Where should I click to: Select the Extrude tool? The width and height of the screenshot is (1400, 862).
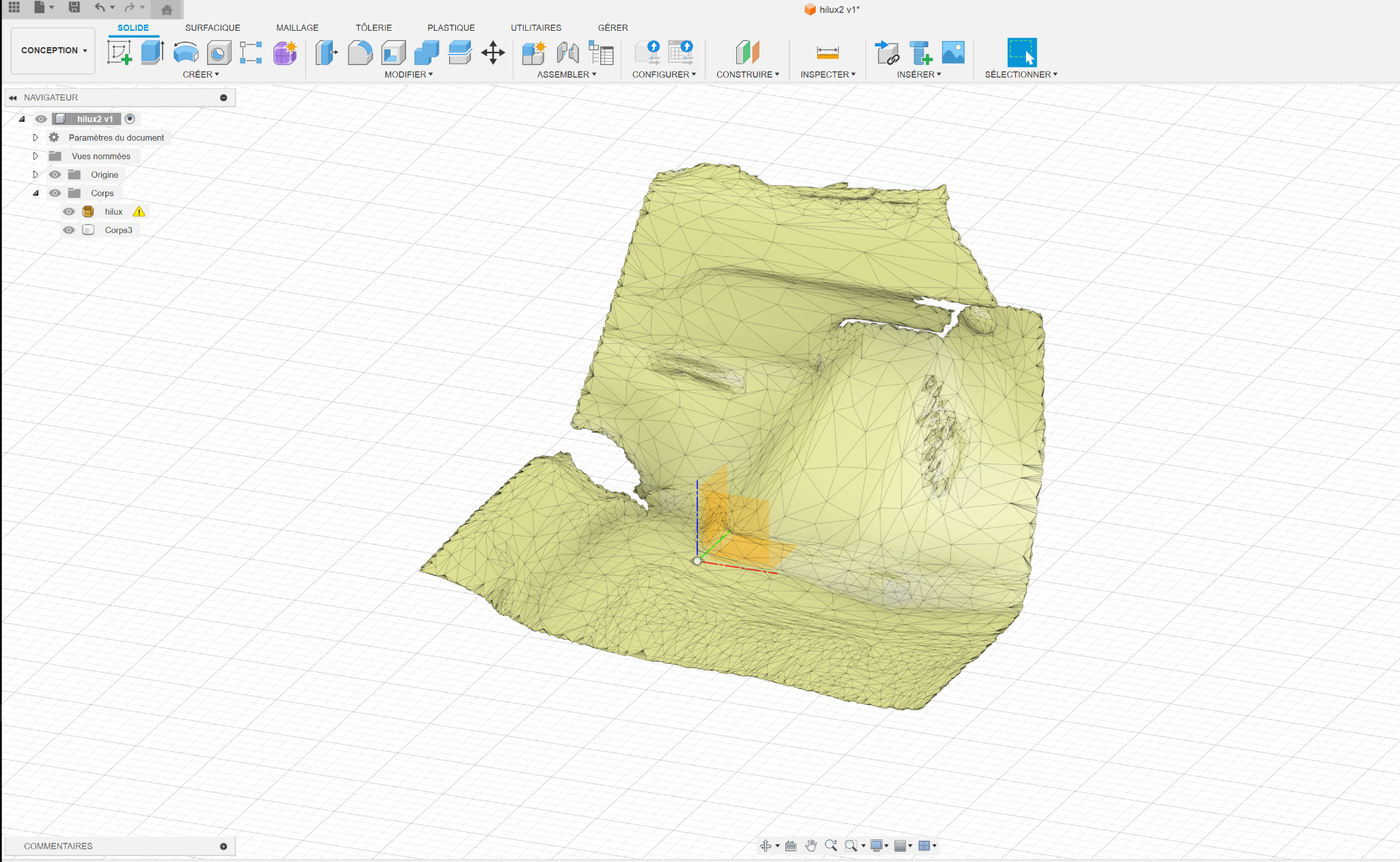[152, 53]
